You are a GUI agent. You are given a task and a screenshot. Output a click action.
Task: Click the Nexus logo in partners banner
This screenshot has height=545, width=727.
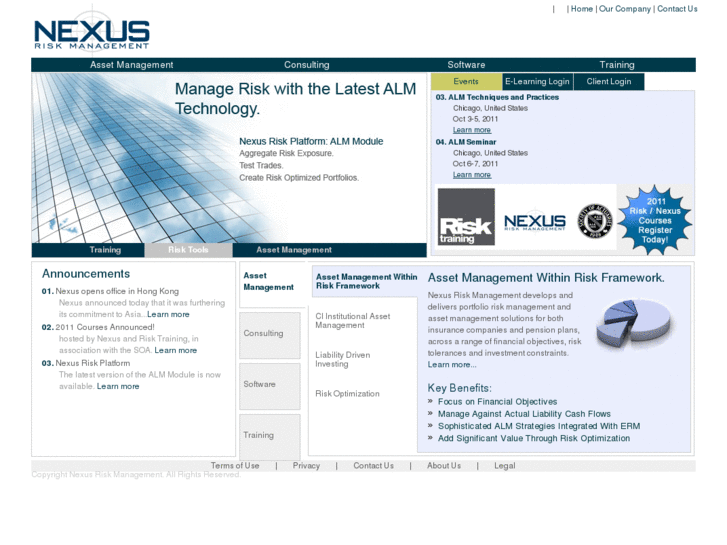[535, 222]
